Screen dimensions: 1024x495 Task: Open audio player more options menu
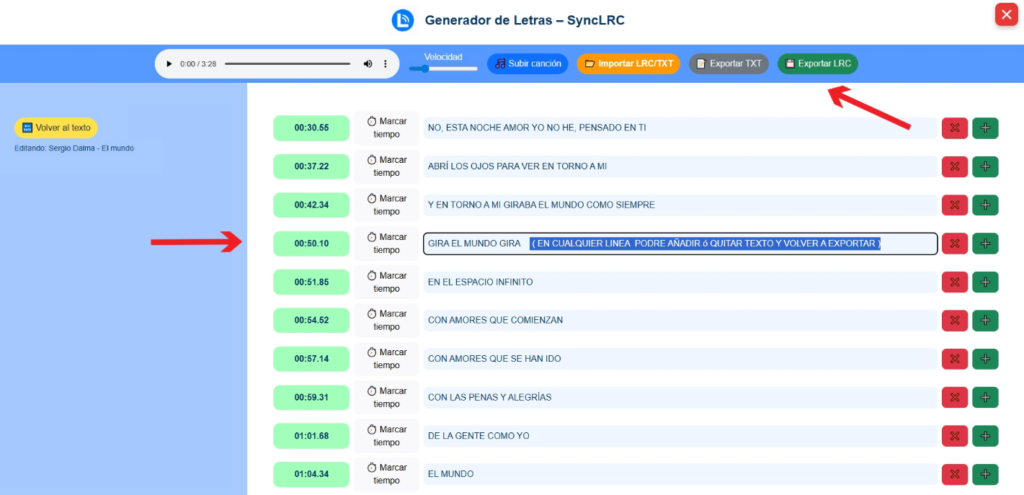386,64
